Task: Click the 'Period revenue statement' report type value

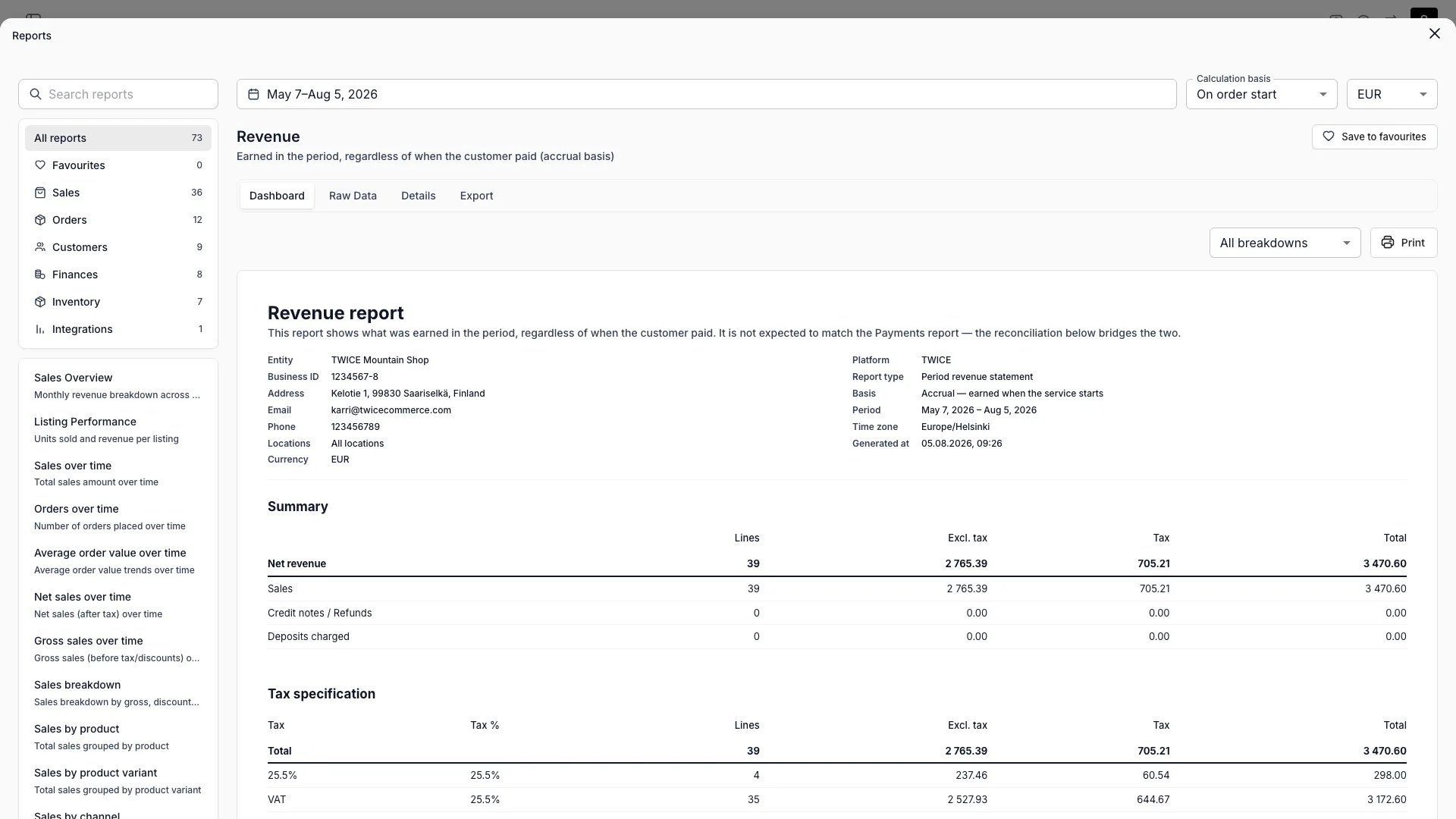Action: [x=977, y=377]
